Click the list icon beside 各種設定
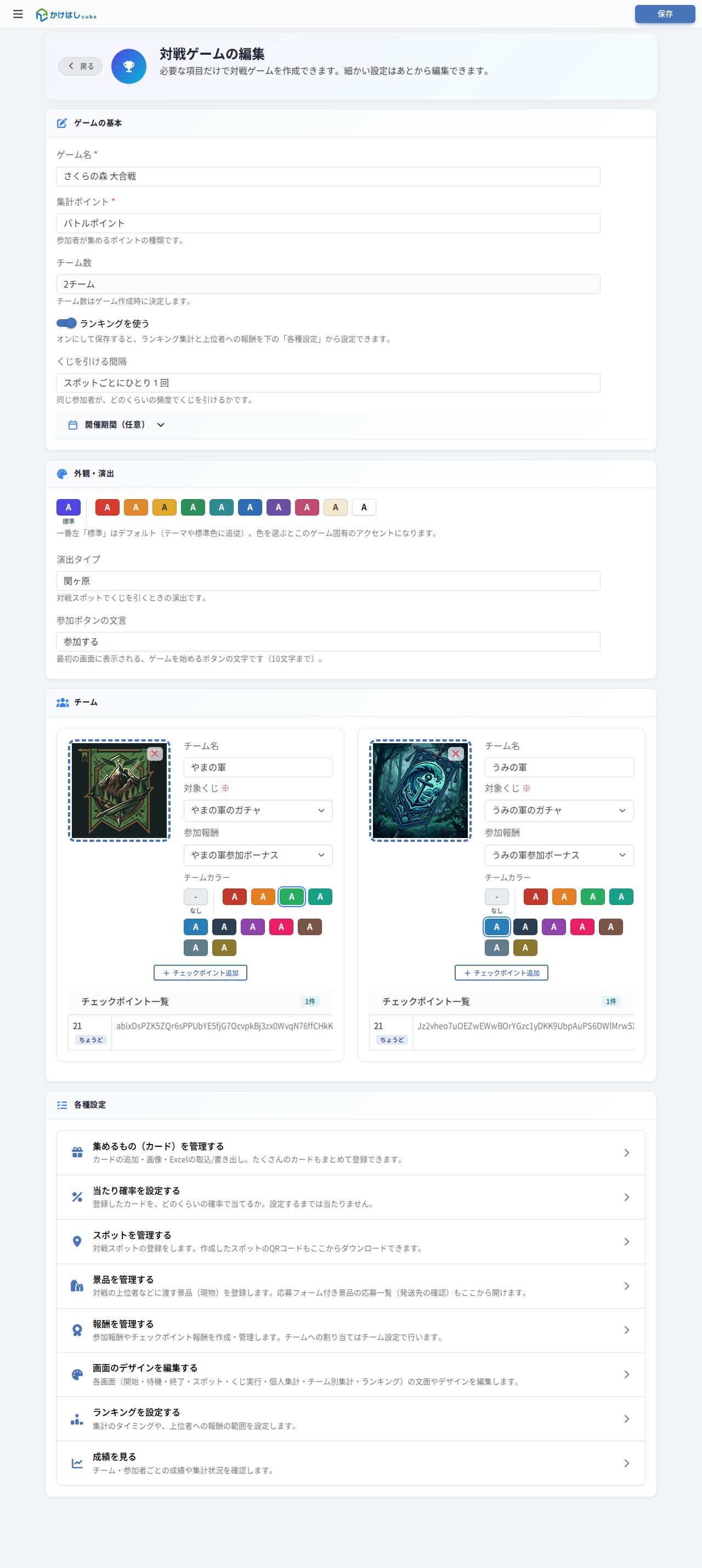 (61, 1105)
